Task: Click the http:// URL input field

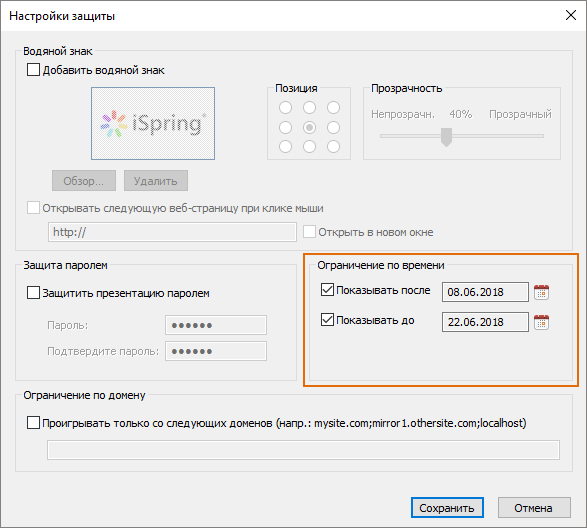Action: pyautogui.click(x=172, y=232)
